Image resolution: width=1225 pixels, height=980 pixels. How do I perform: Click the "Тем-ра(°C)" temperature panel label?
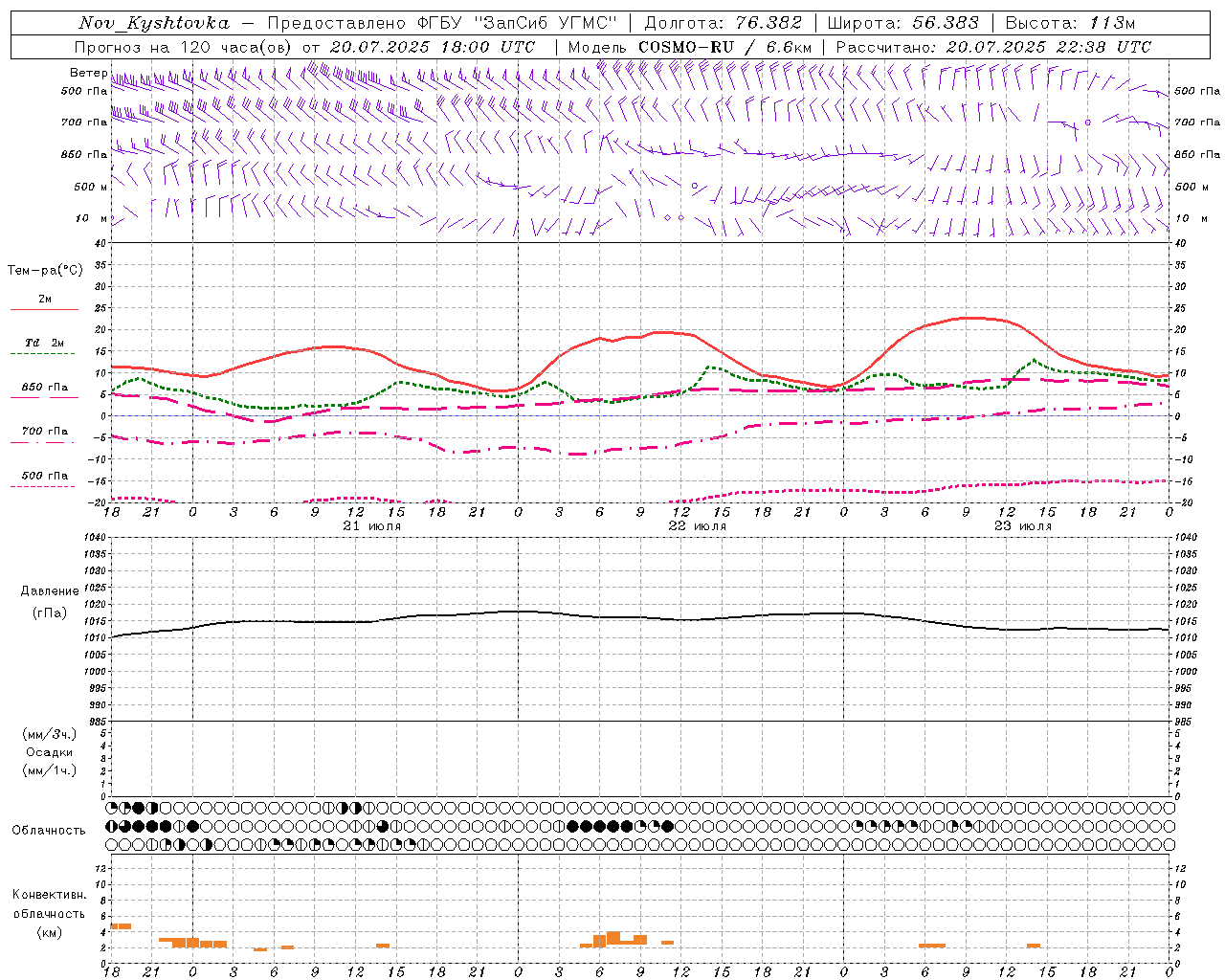[x=45, y=271]
